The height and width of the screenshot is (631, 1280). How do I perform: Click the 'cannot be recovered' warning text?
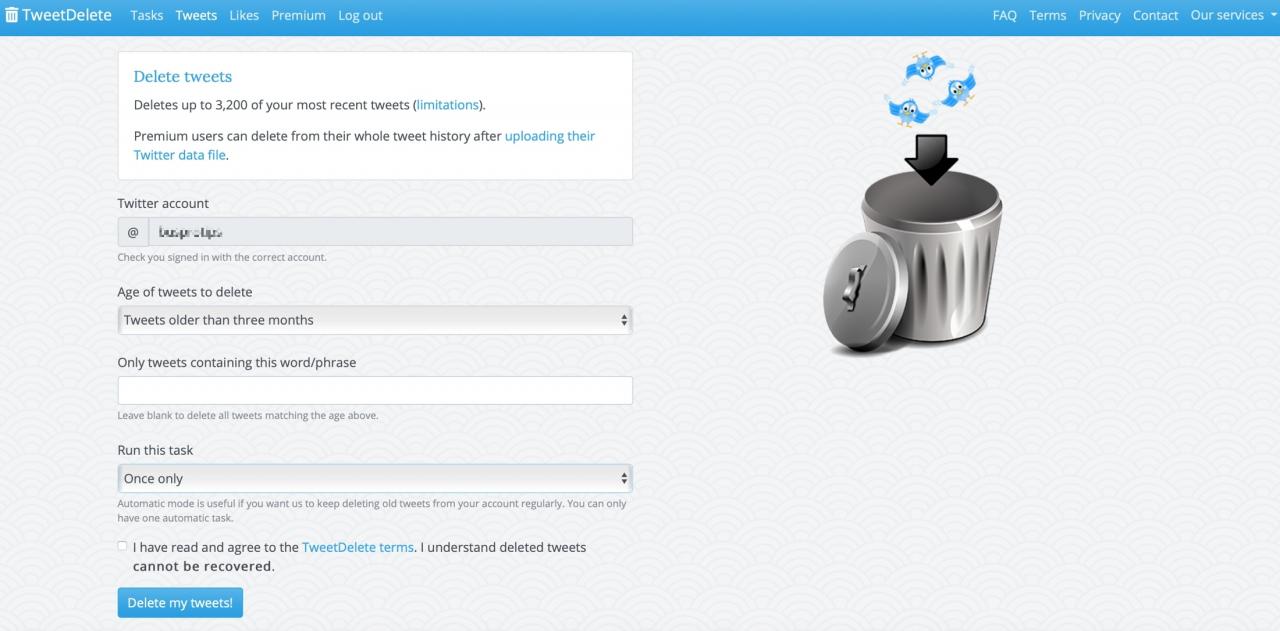pyautogui.click(x=202, y=566)
